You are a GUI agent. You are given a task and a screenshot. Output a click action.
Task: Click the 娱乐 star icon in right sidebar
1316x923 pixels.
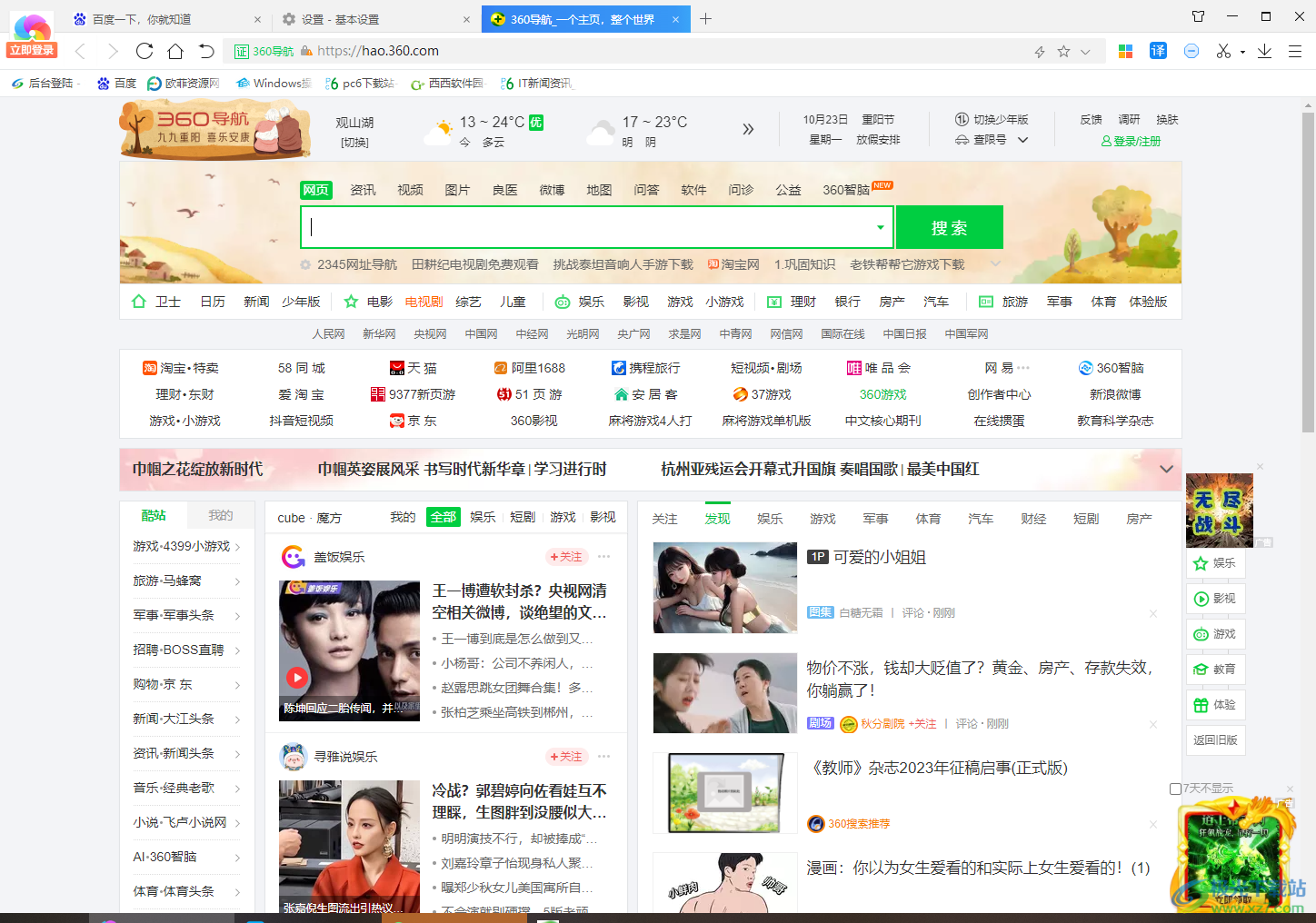[1200, 563]
